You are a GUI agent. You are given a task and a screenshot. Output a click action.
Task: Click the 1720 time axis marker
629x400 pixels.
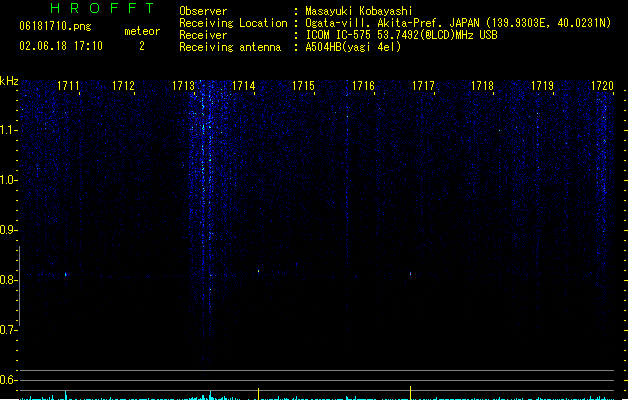point(602,86)
